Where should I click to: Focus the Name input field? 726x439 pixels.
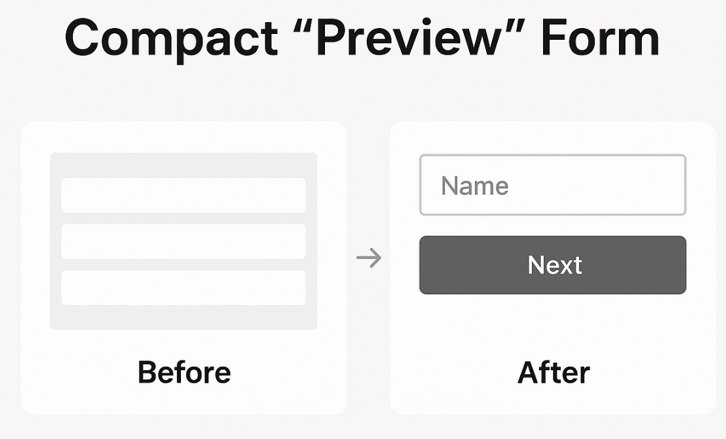(x=552, y=185)
